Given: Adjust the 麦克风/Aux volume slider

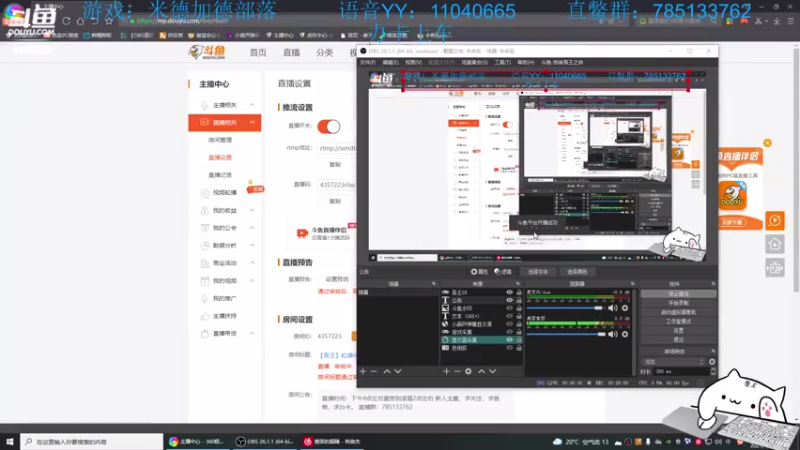Looking at the screenshot, I should point(566,308).
